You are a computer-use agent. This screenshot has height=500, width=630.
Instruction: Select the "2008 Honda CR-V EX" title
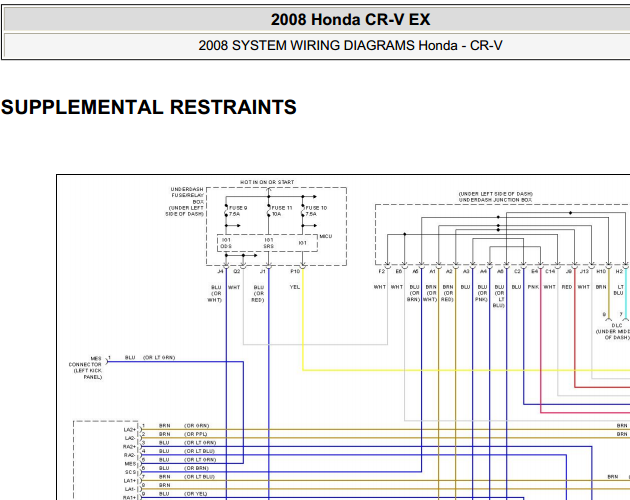click(x=350, y=19)
